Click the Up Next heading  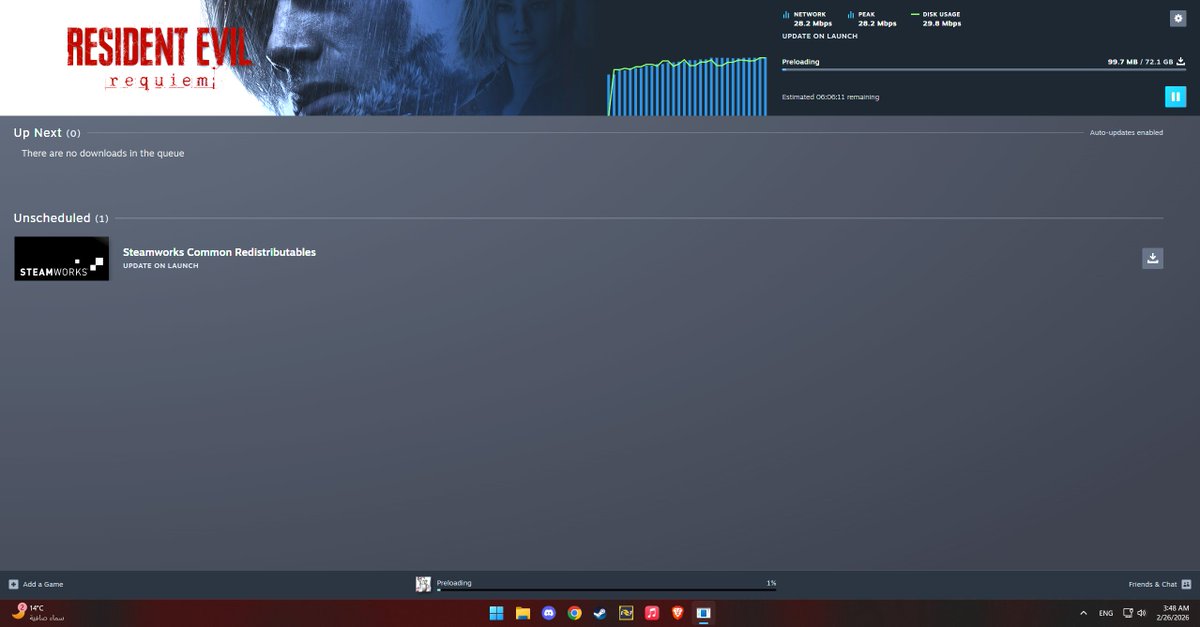38,133
